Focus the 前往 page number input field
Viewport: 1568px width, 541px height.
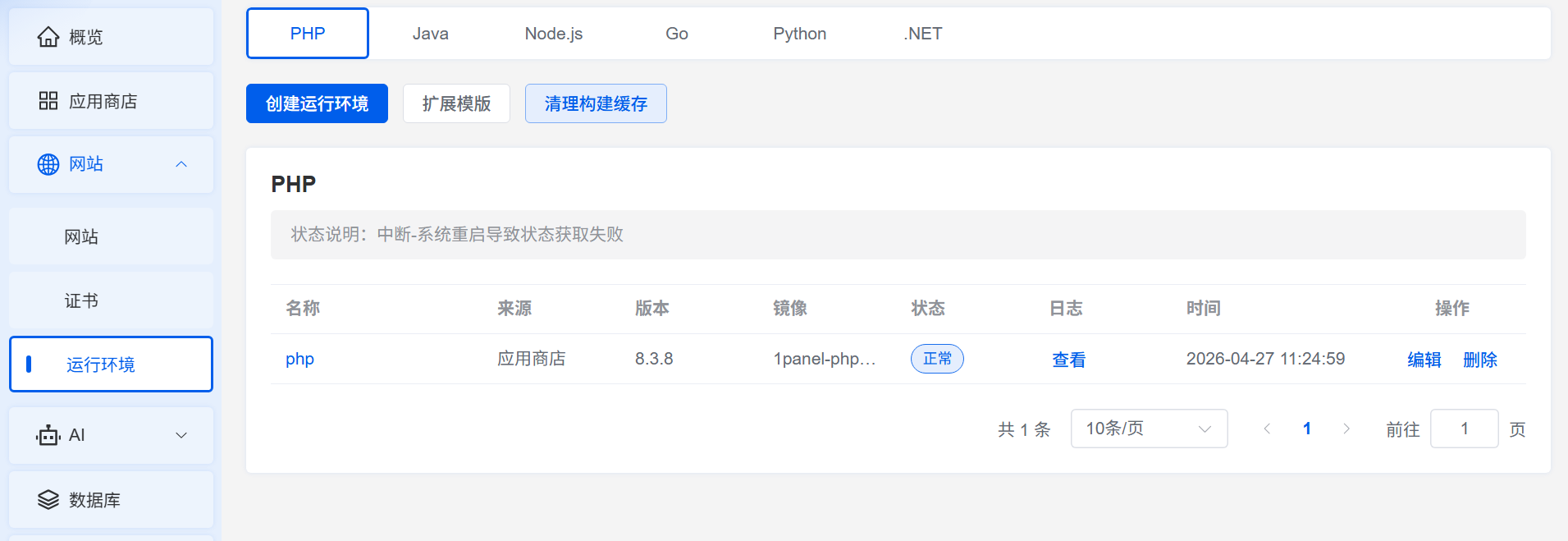[x=1464, y=429]
